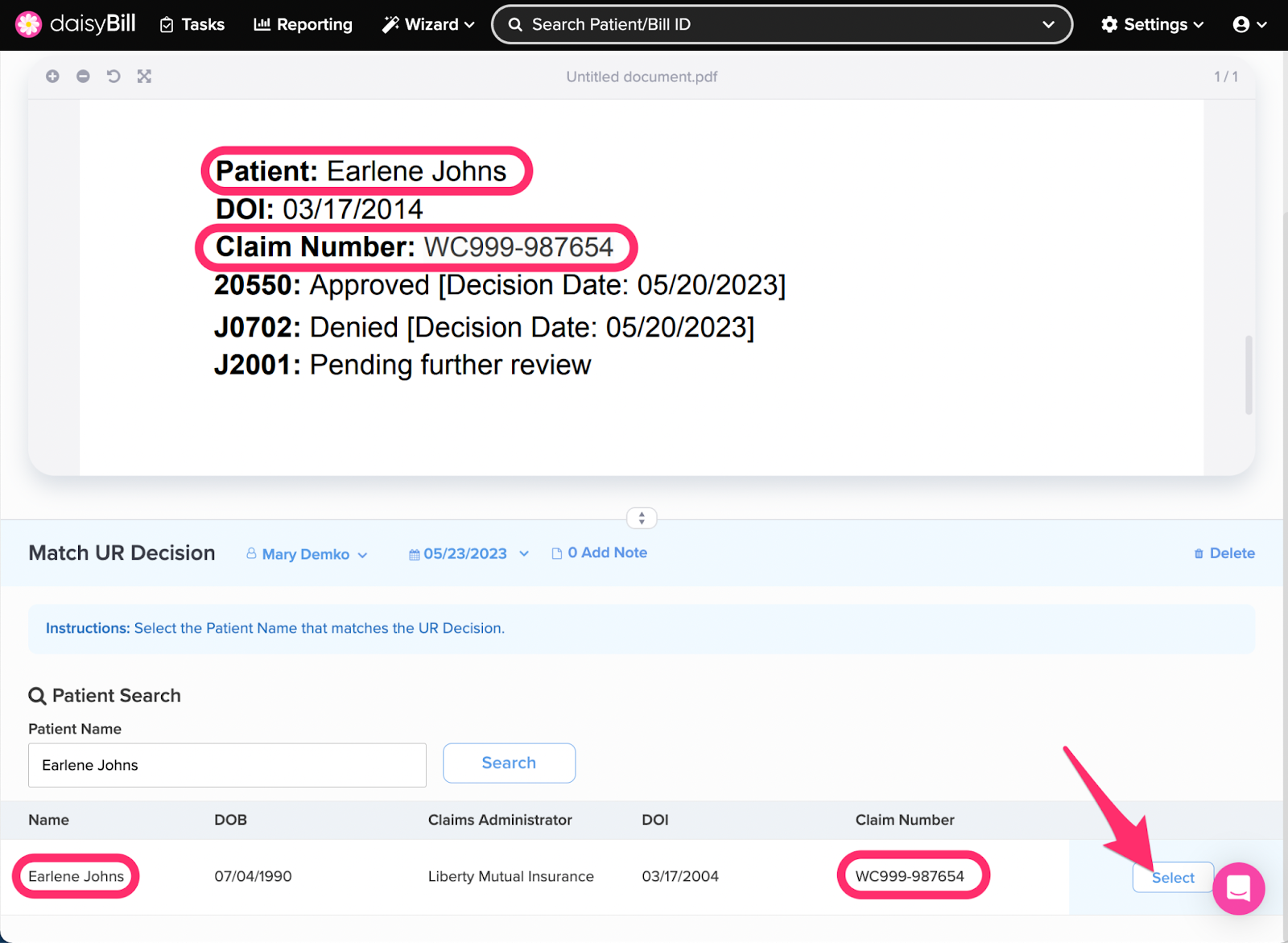Click the trash icon beside Delete
The height and width of the screenshot is (943, 1288).
pos(1199,554)
